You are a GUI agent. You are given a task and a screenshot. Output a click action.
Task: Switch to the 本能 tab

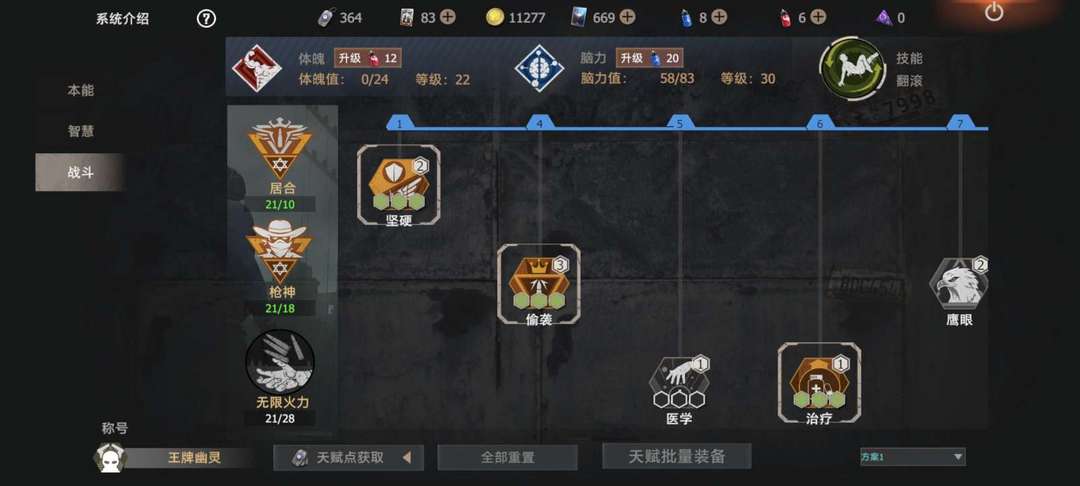[x=80, y=90]
